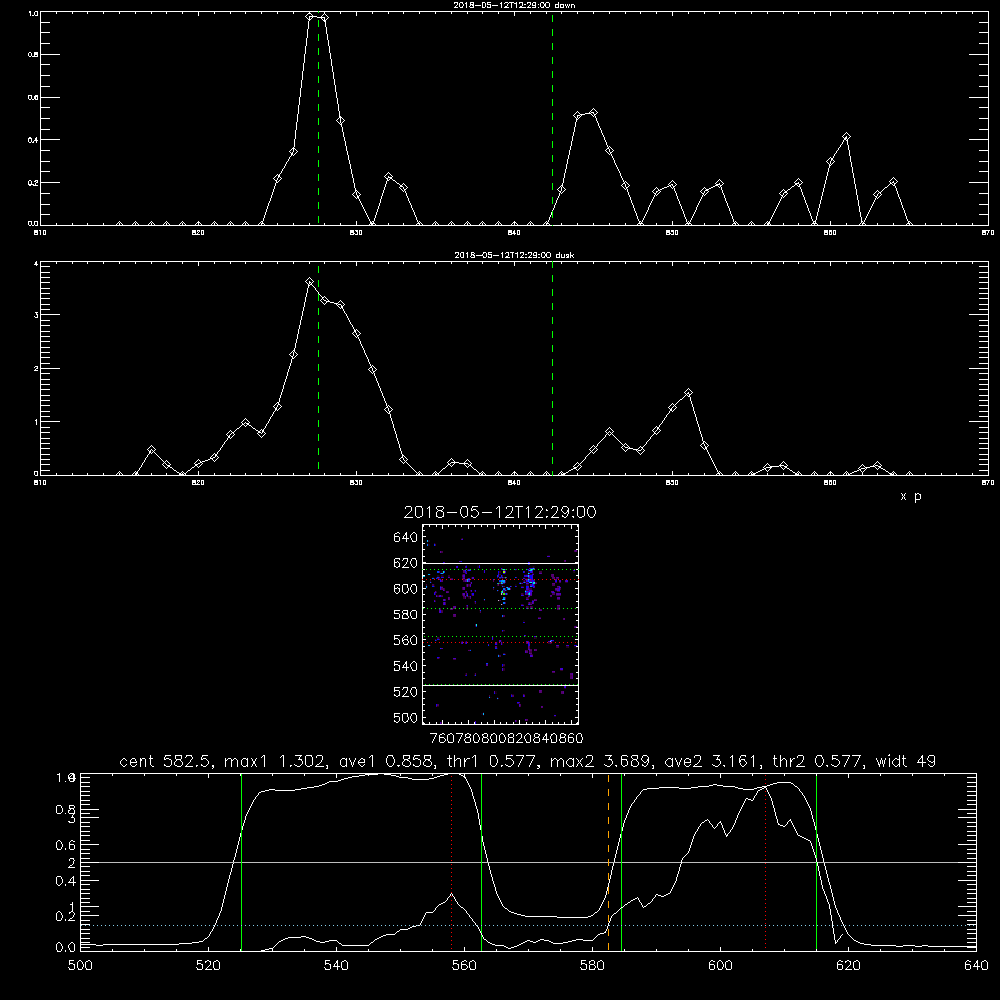This screenshot has height=1000, width=1000.
Task: Click the '830' x-axis label of the dawn plot
Action: click(x=356, y=233)
